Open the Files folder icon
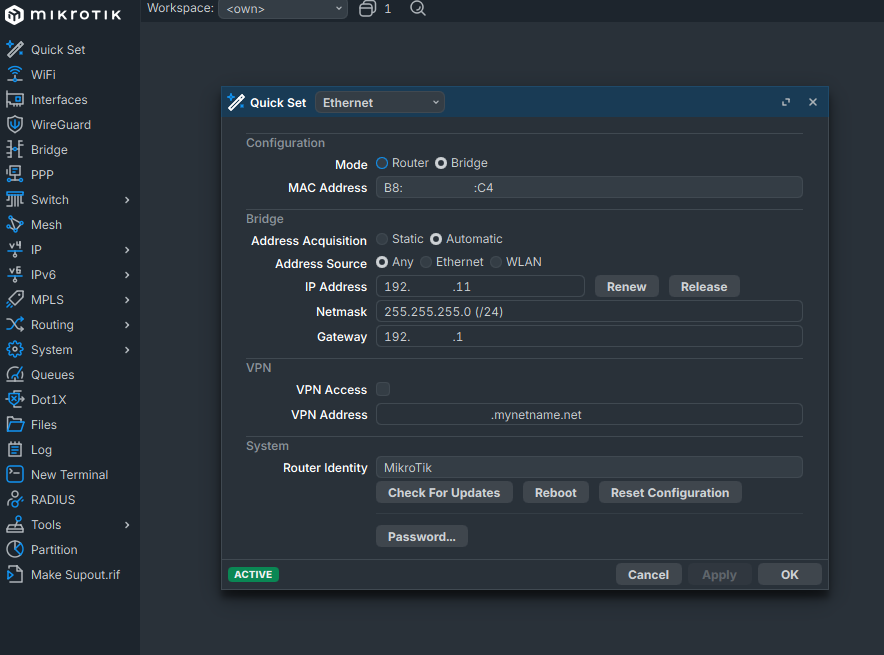 pyautogui.click(x=15, y=424)
